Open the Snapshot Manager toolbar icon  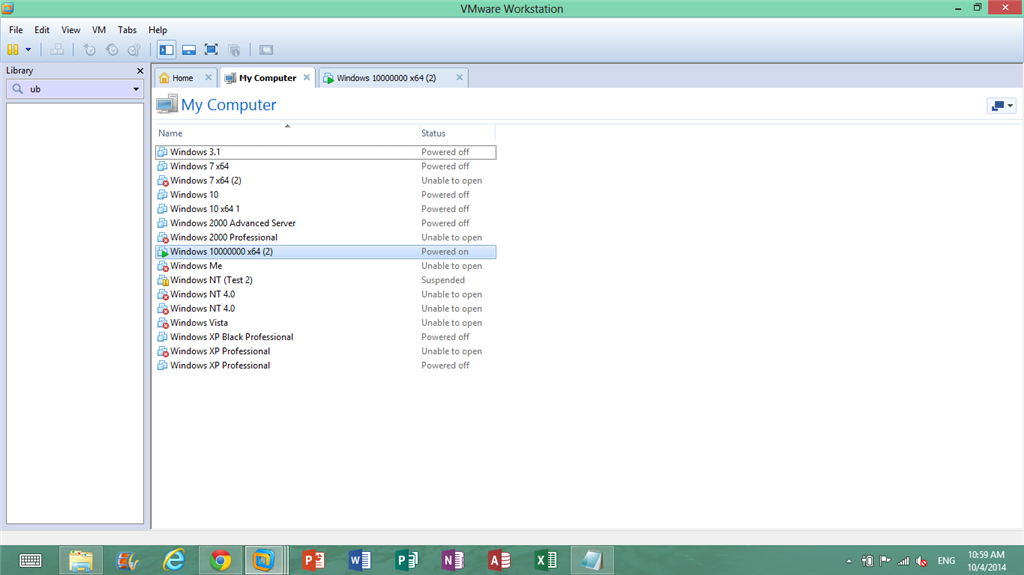[x=134, y=50]
